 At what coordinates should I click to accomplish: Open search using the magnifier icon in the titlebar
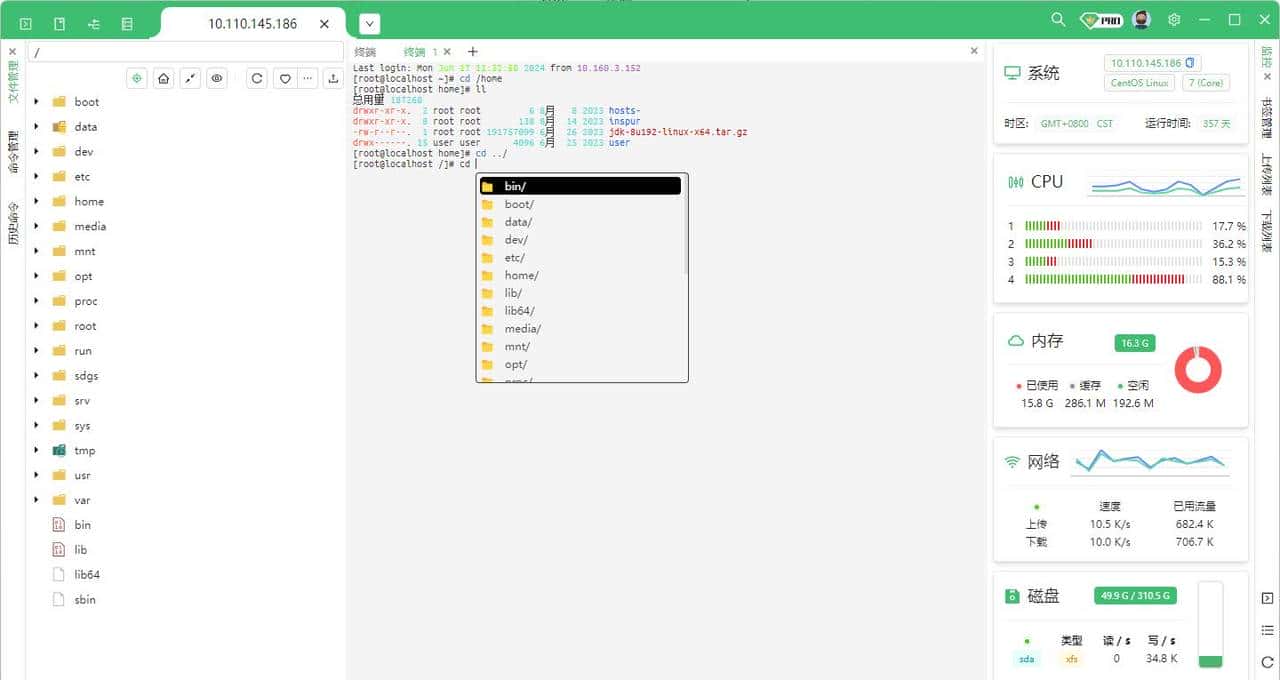click(x=1056, y=19)
